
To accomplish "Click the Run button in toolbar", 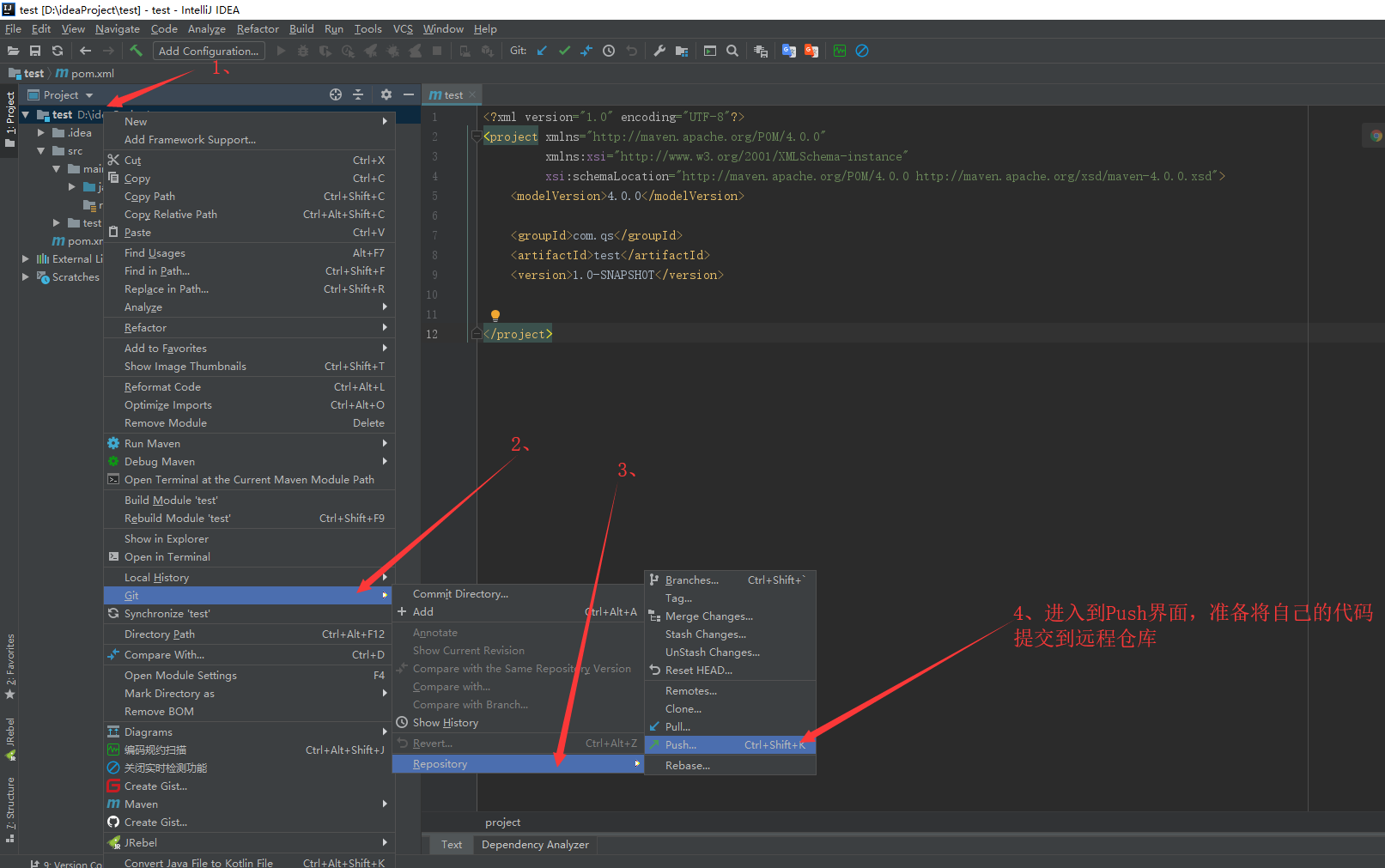I will (x=281, y=51).
